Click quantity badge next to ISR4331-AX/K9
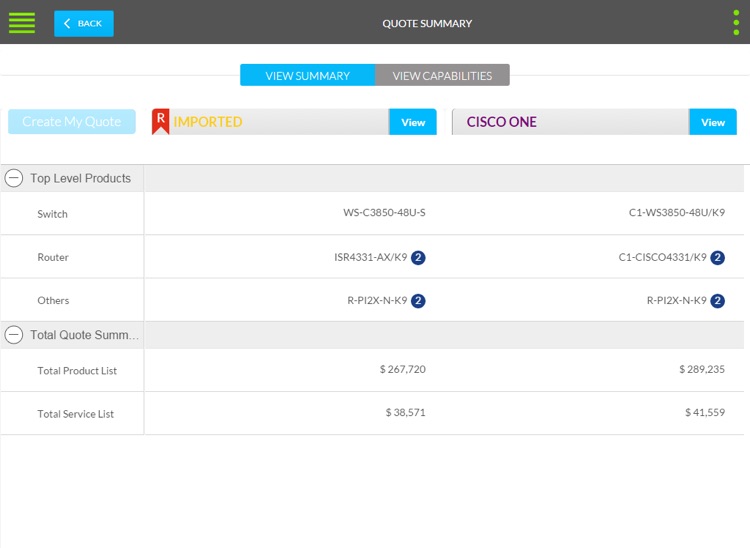Screen dimensions: 750x548 [x=418, y=257]
